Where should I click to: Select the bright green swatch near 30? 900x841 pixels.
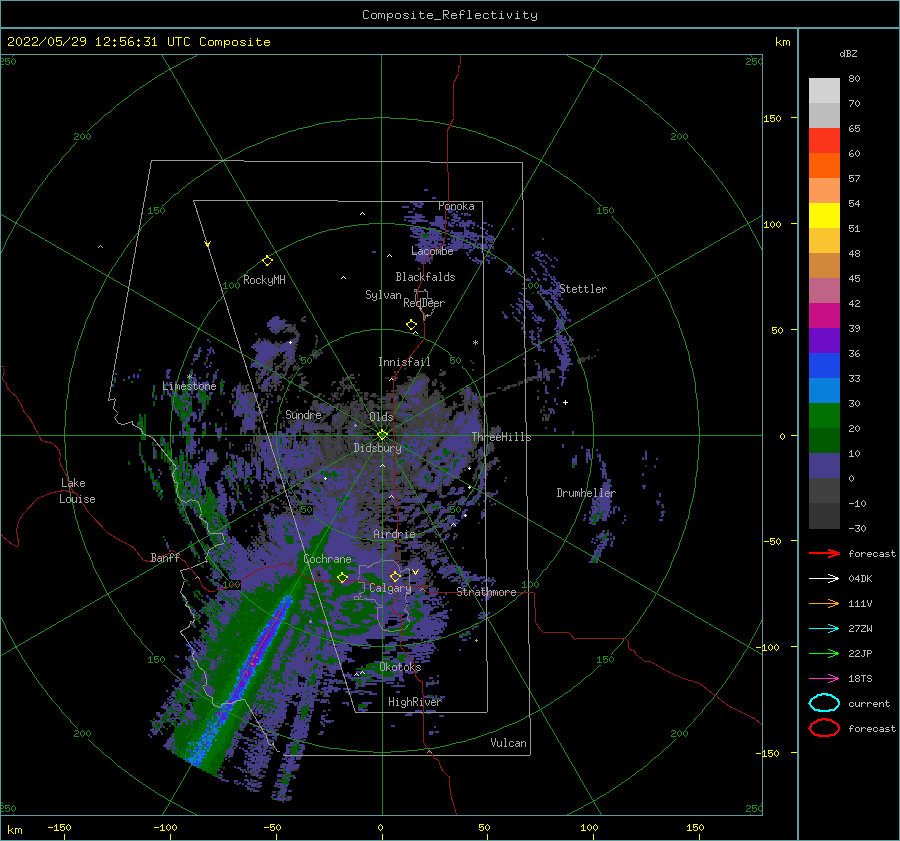pos(824,416)
